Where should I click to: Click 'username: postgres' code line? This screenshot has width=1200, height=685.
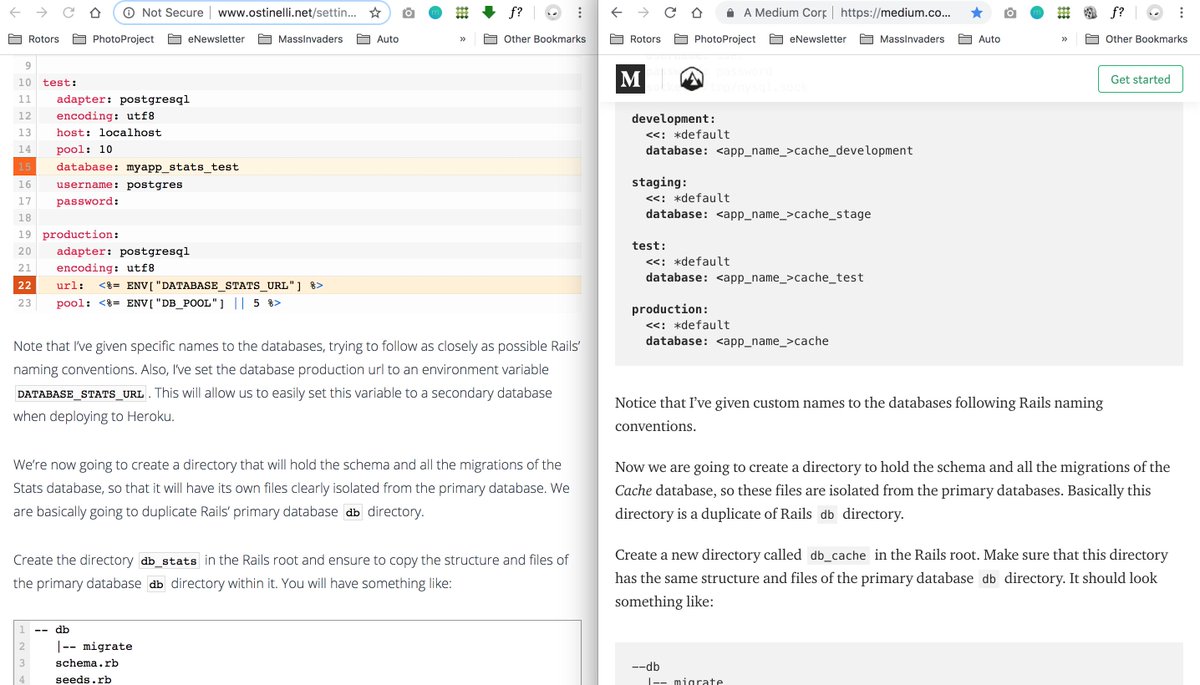coord(119,184)
